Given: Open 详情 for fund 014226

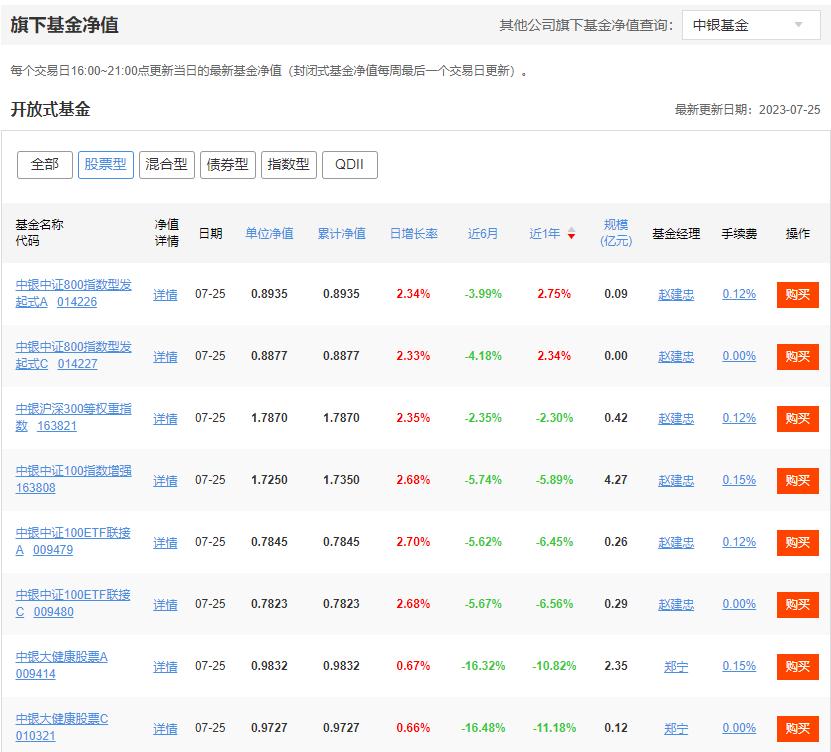Looking at the screenshot, I should [x=164, y=294].
